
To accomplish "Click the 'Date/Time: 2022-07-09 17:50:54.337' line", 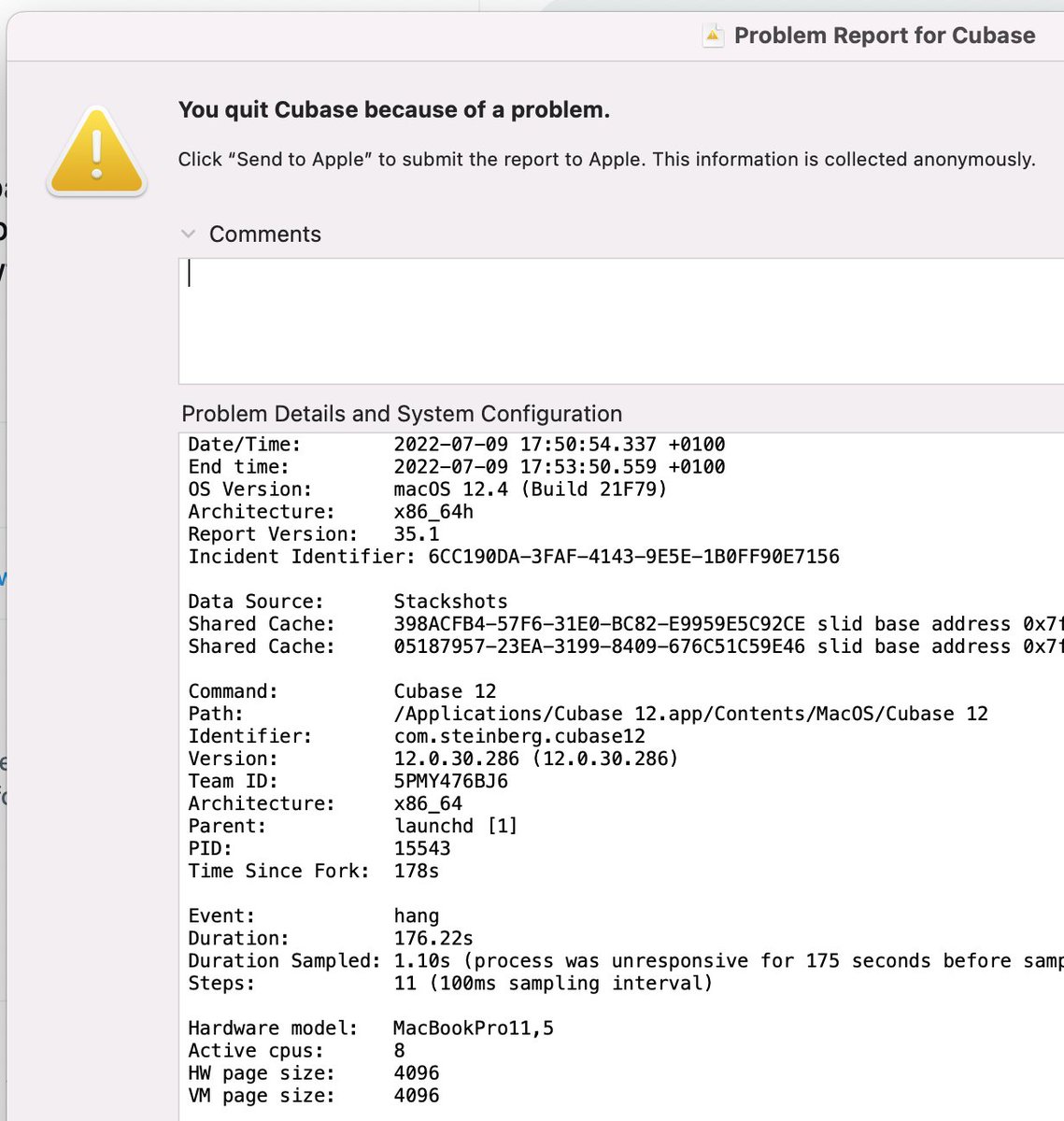I will point(457,445).
